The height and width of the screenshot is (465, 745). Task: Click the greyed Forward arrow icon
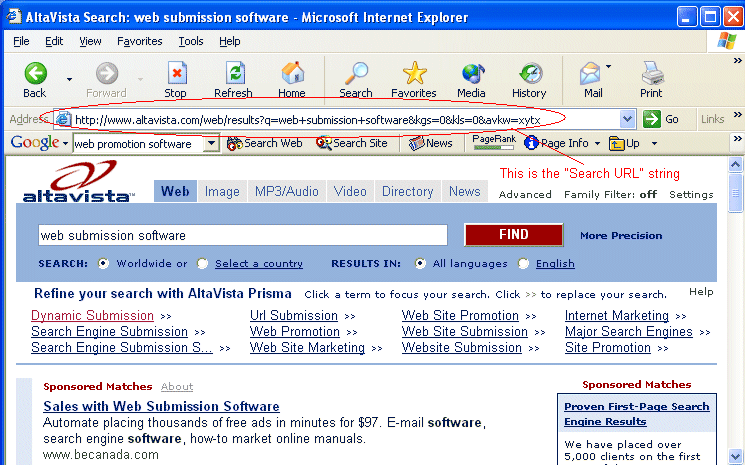(x=106, y=74)
